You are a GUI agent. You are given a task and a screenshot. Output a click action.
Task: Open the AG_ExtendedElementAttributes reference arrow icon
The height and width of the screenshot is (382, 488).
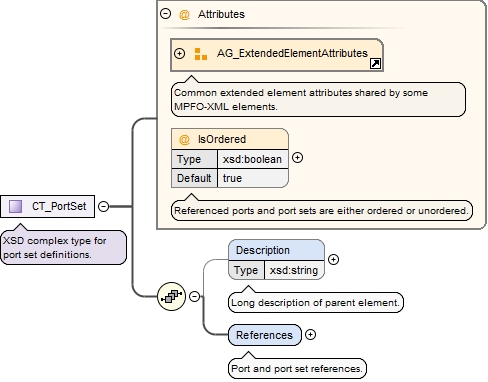point(375,63)
